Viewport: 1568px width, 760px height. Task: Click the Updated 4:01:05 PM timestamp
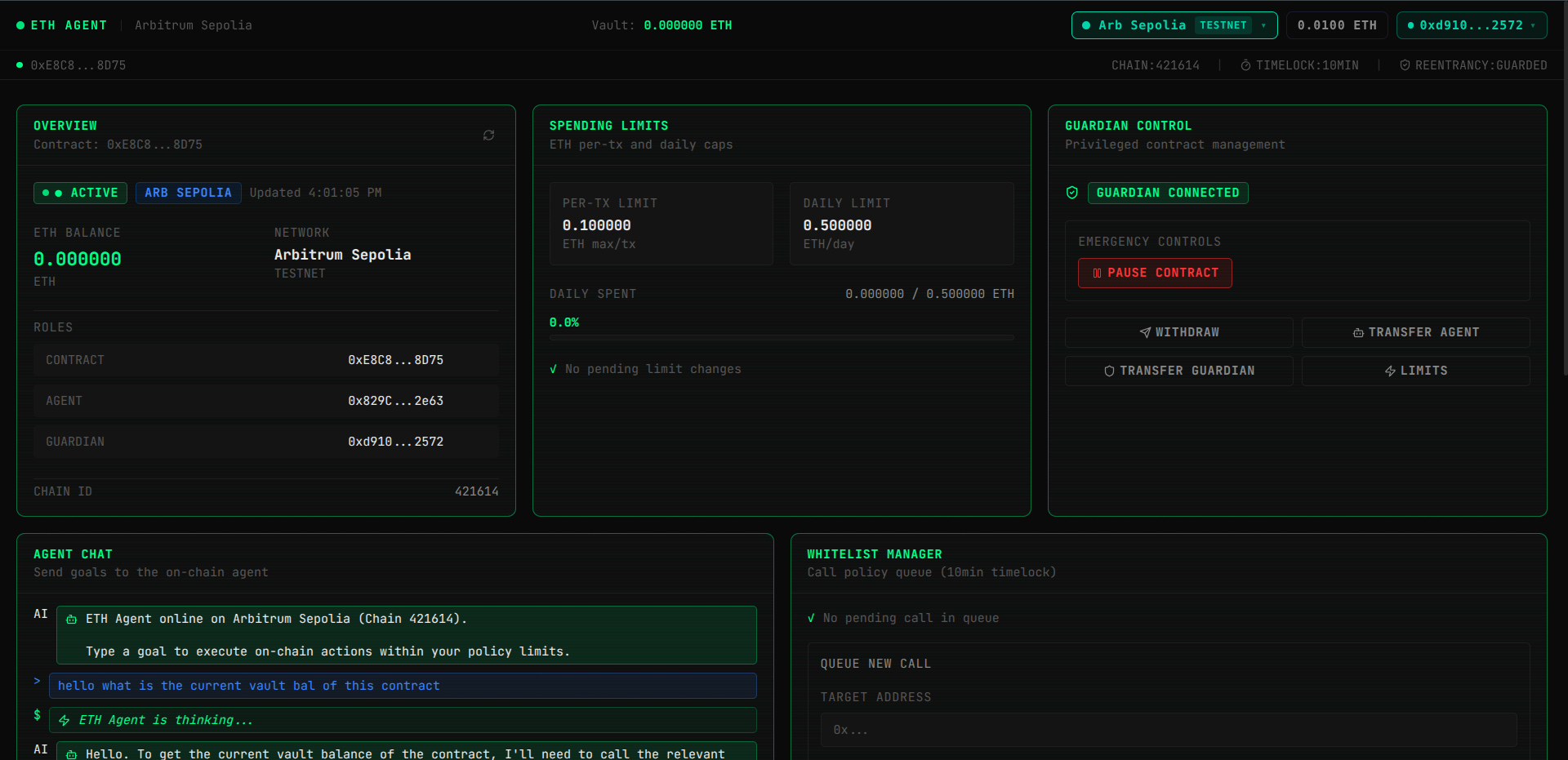click(x=315, y=193)
